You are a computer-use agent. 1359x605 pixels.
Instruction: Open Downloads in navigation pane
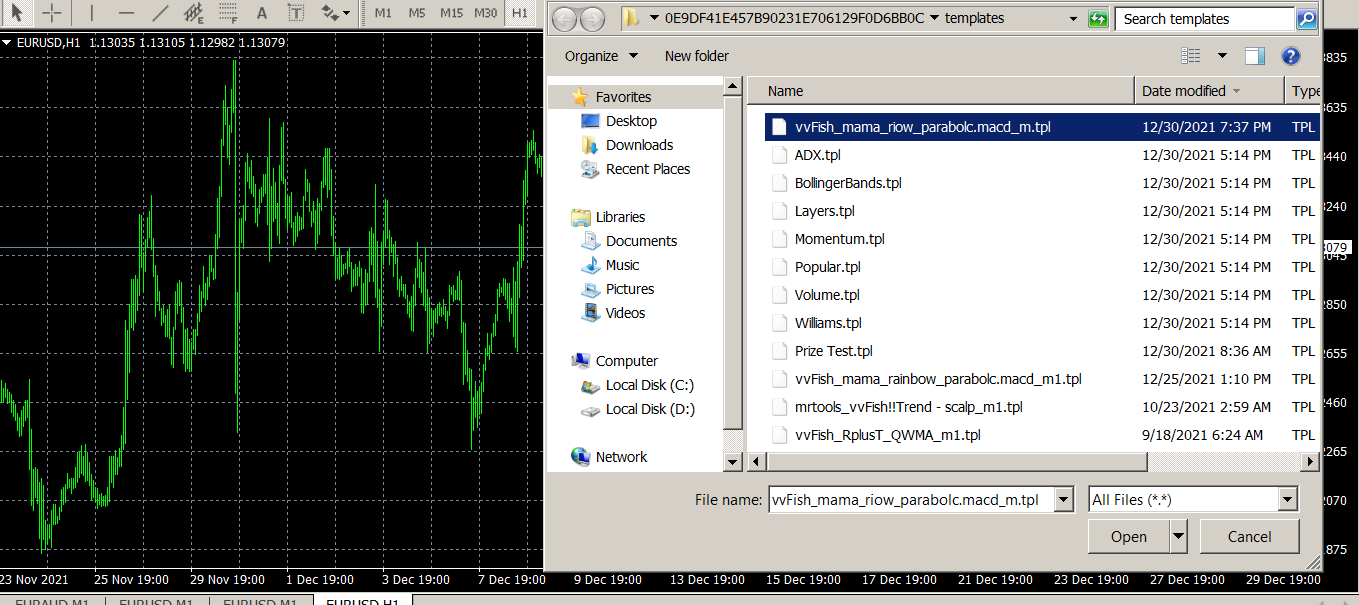(x=639, y=145)
